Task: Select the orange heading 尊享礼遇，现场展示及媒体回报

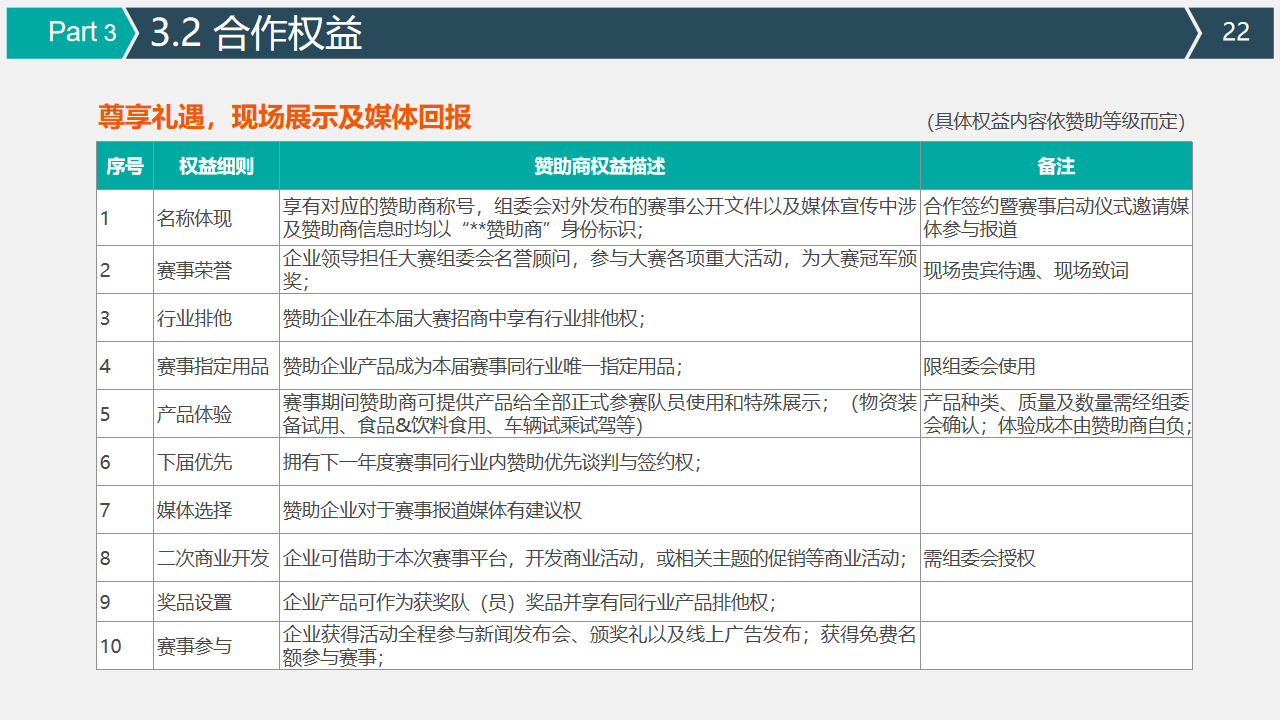Action: pos(284,118)
